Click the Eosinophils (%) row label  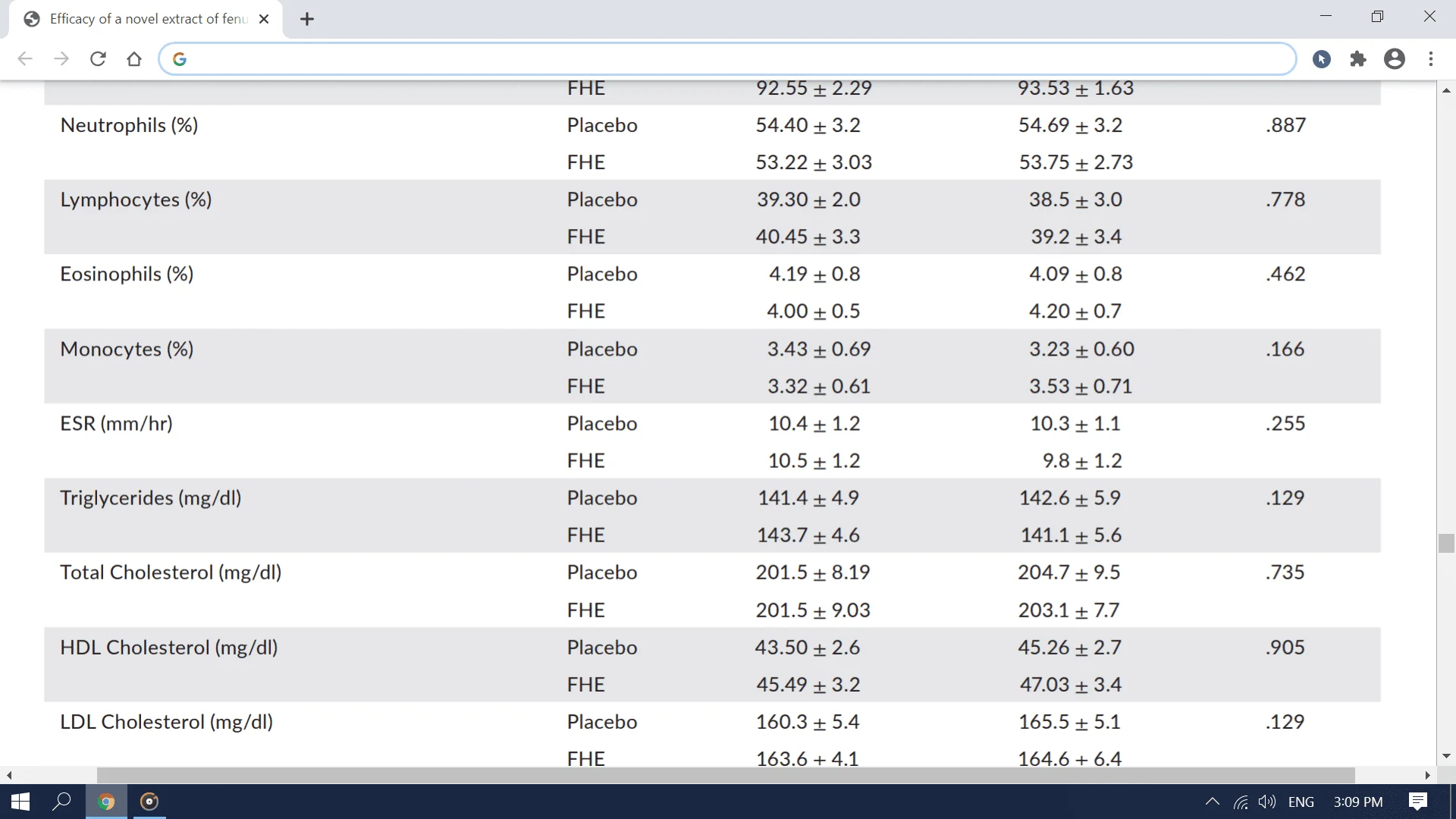click(127, 274)
